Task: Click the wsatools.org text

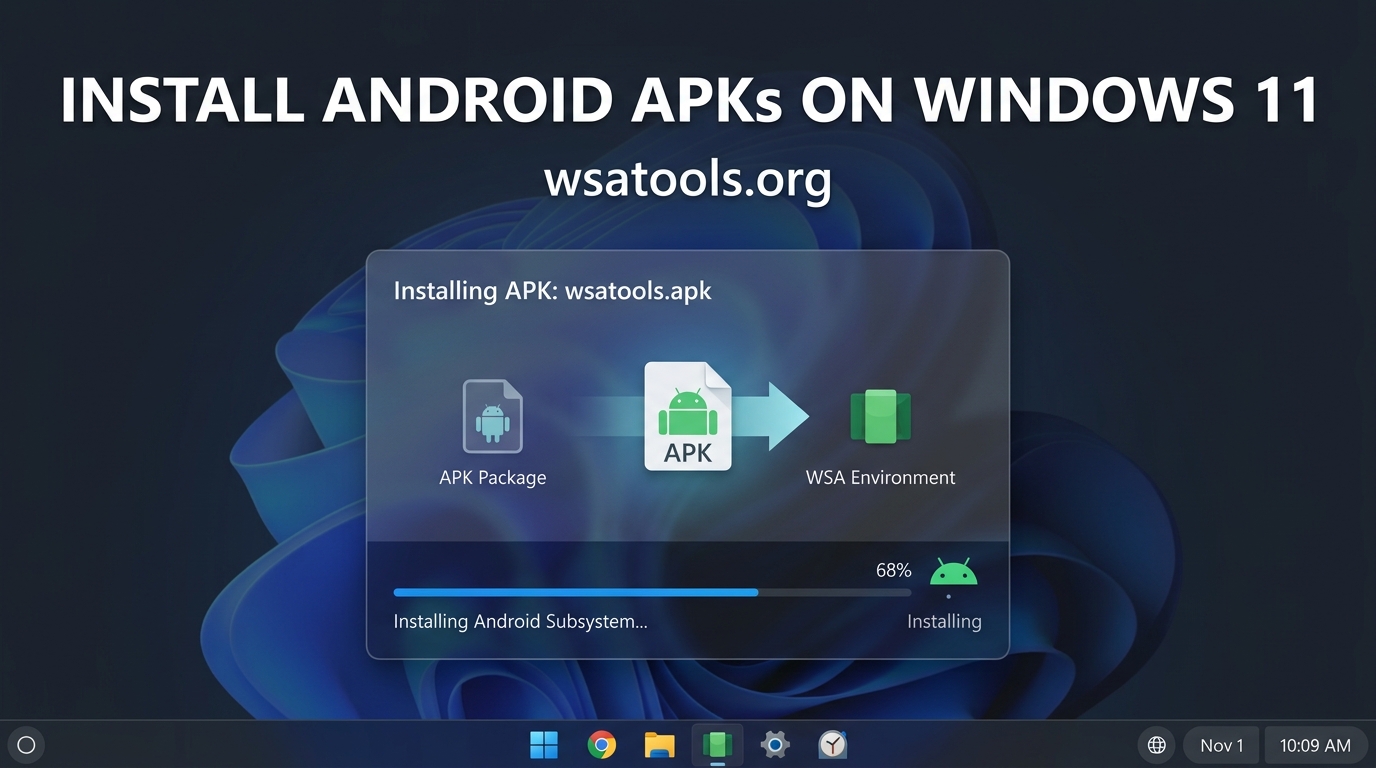Action: (x=688, y=180)
